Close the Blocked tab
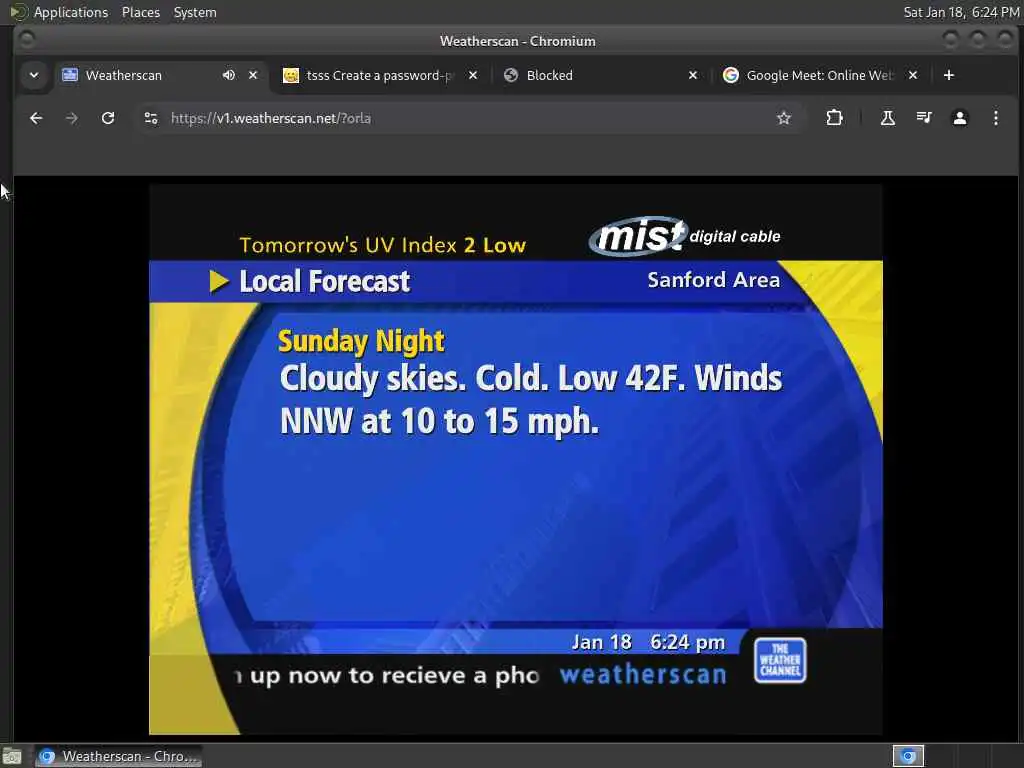Screen dimensions: 1024x768 [693, 75]
